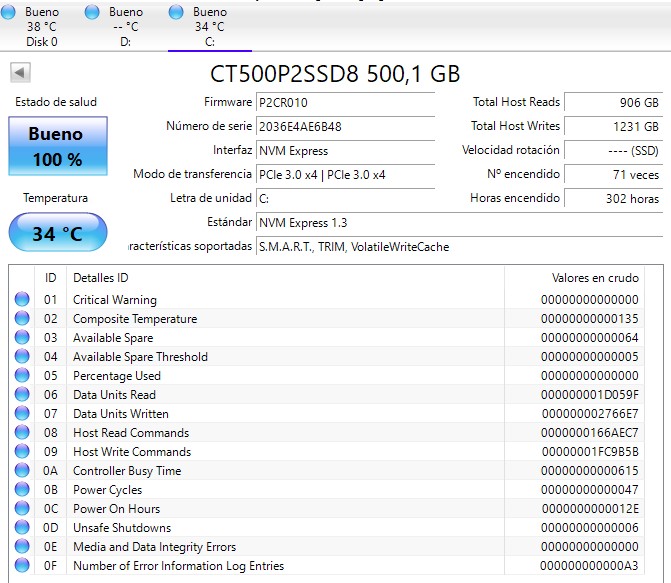Click the Nº encendido value 71 veces

pos(613,174)
